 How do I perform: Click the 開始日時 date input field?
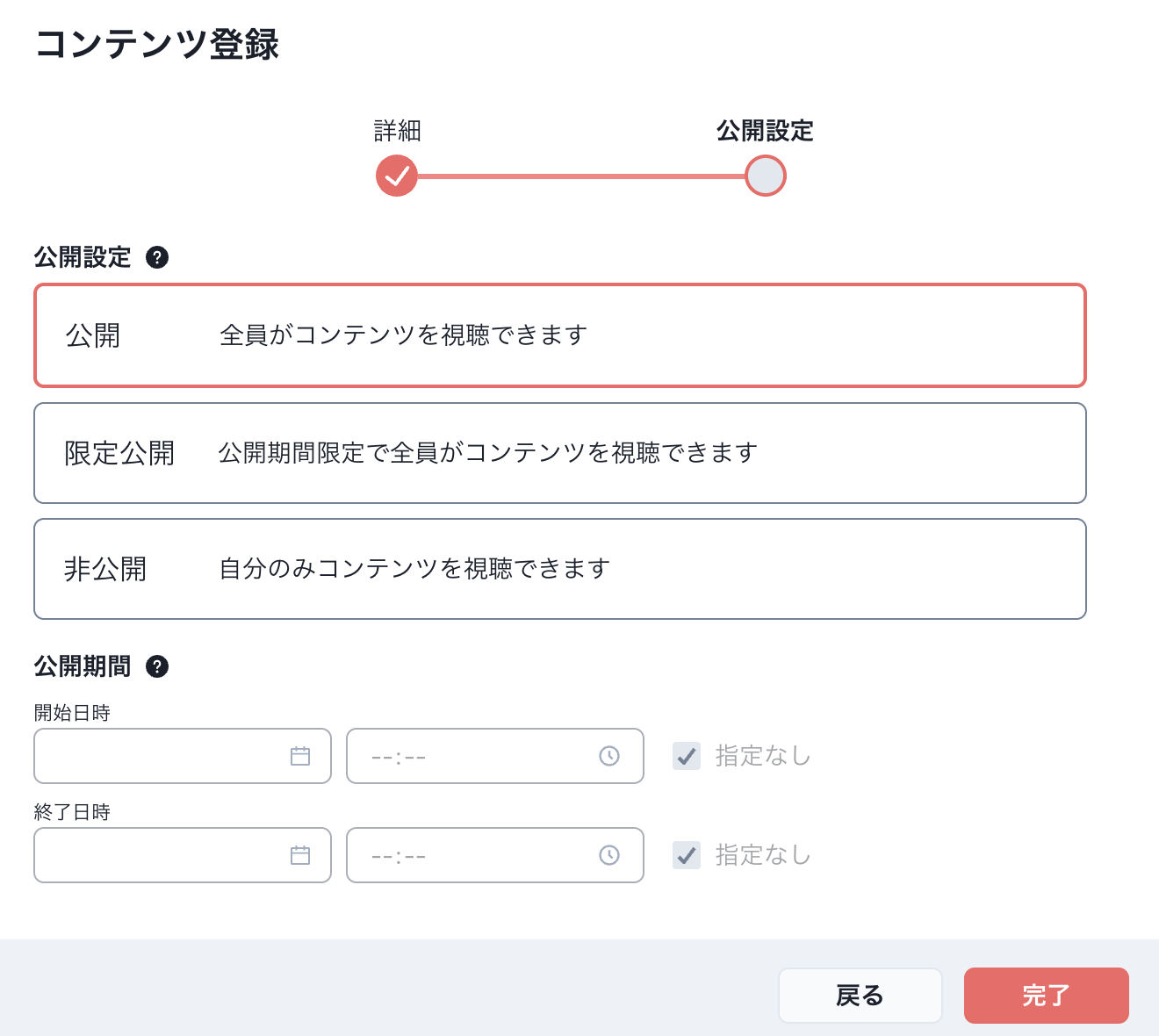pos(183,756)
